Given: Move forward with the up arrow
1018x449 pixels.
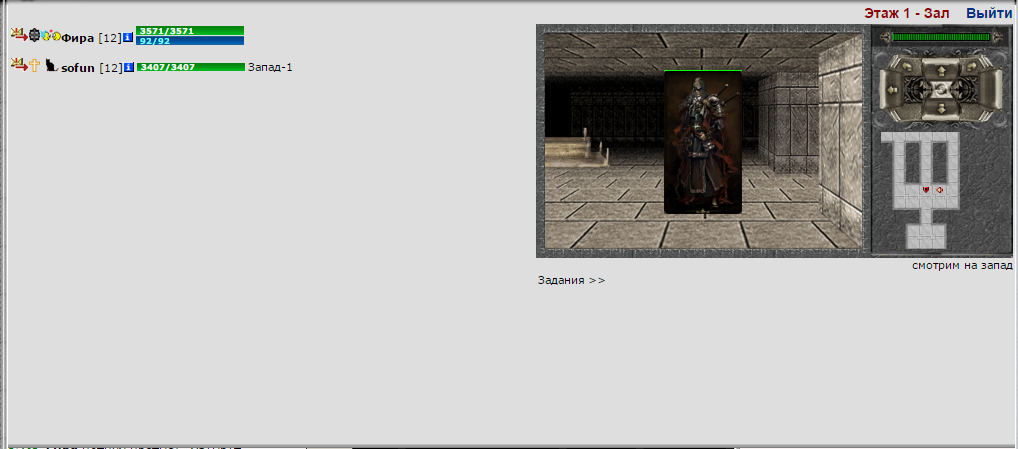Looking at the screenshot, I should [x=941, y=71].
